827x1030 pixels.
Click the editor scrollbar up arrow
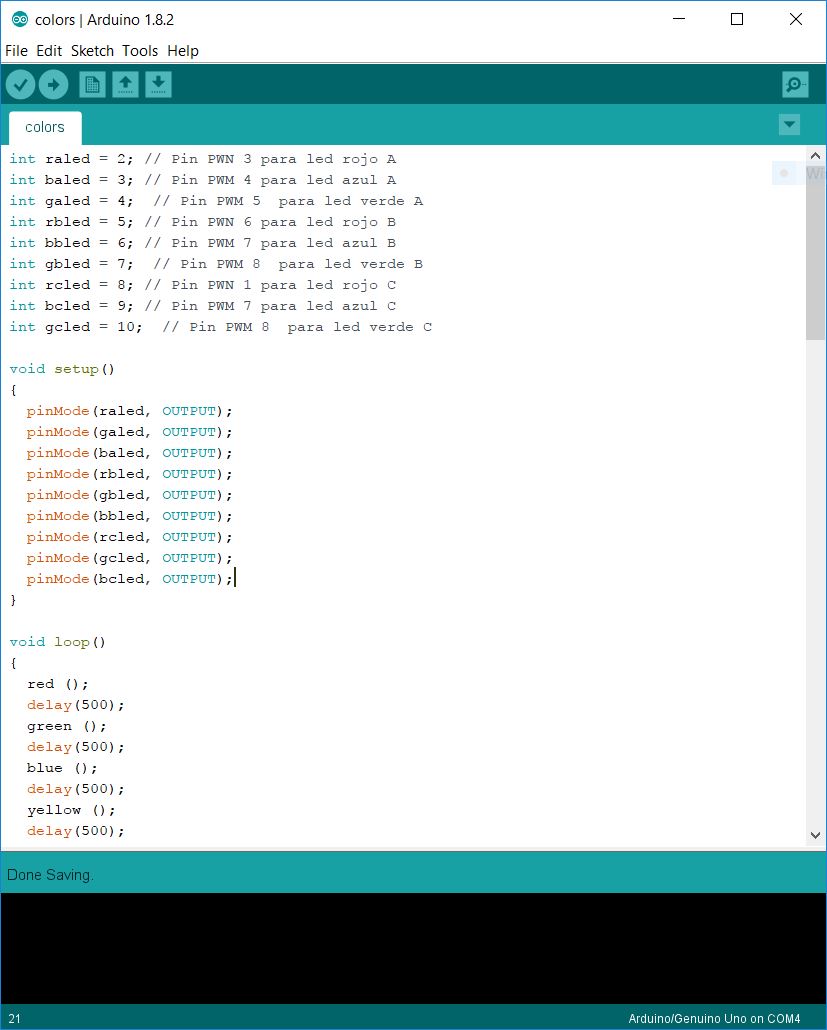(x=815, y=156)
